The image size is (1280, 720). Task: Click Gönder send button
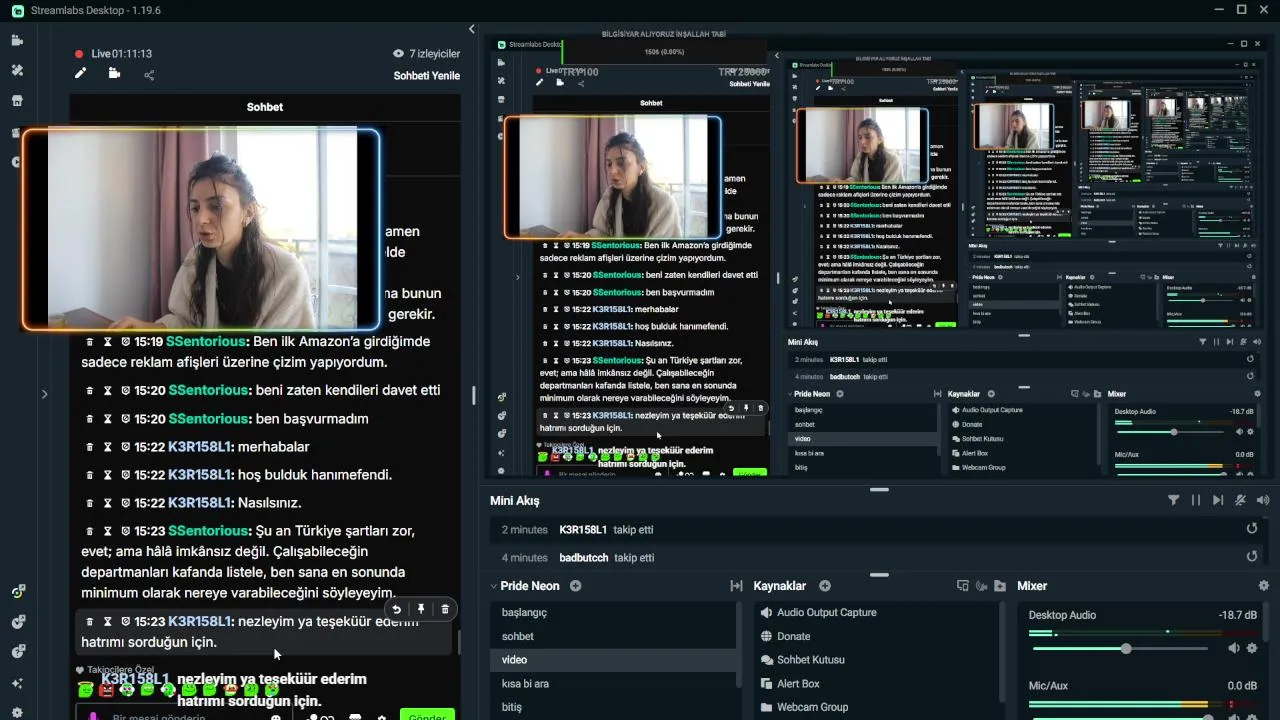427,715
